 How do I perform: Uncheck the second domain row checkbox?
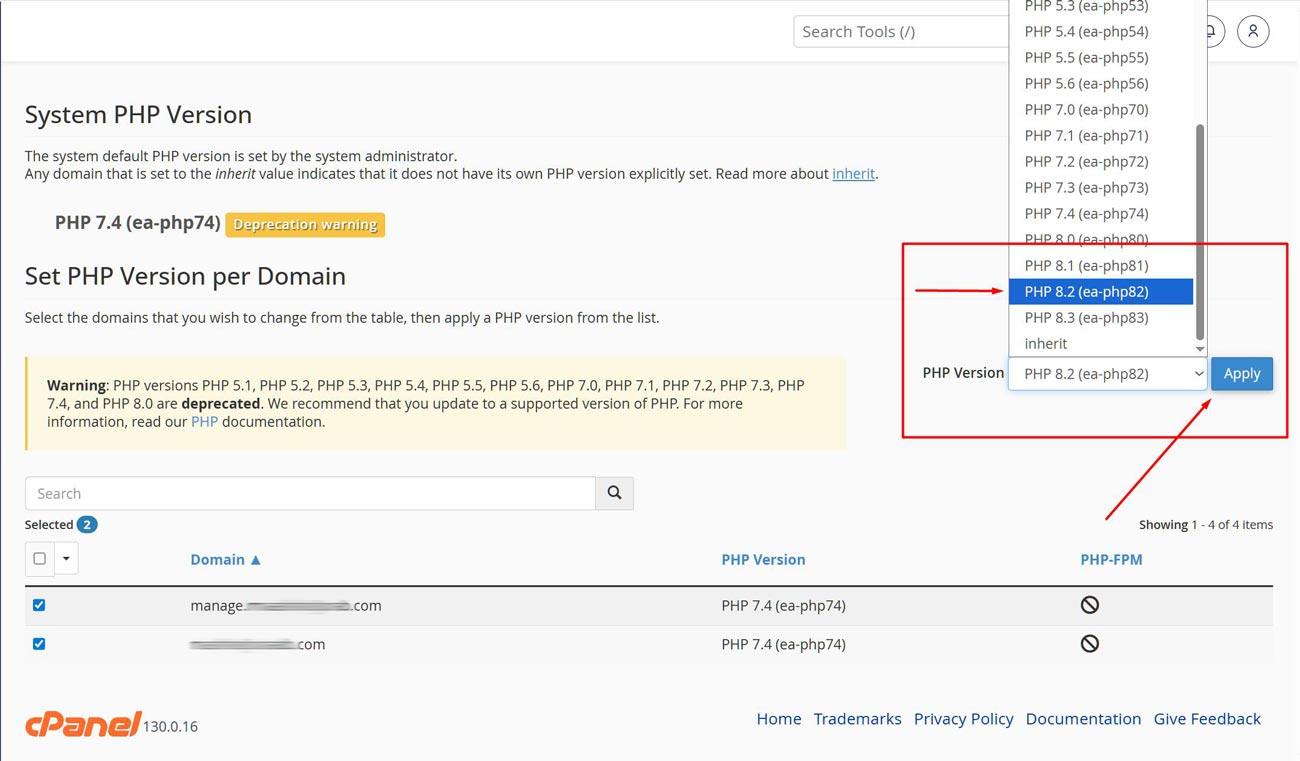point(39,644)
